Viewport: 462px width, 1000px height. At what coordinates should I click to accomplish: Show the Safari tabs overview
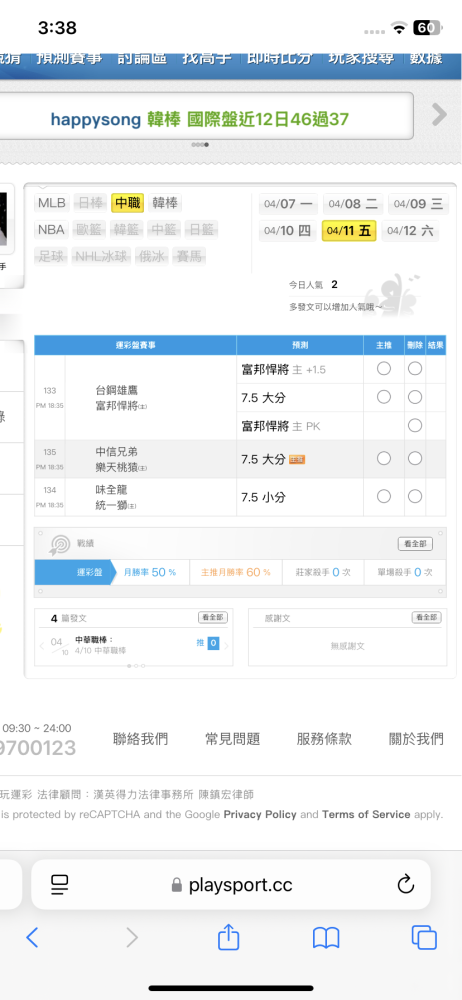pos(424,938)
